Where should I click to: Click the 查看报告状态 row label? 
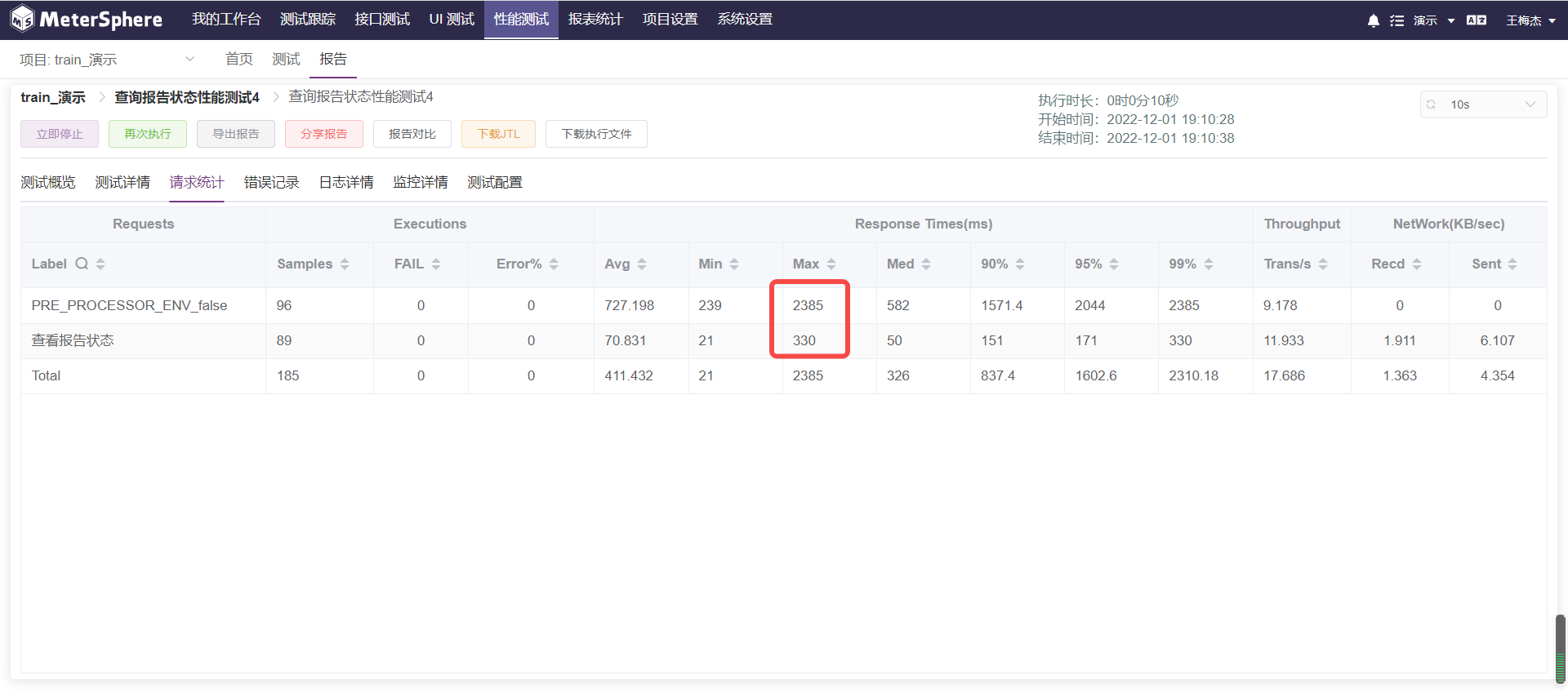(x=73, y=340)
